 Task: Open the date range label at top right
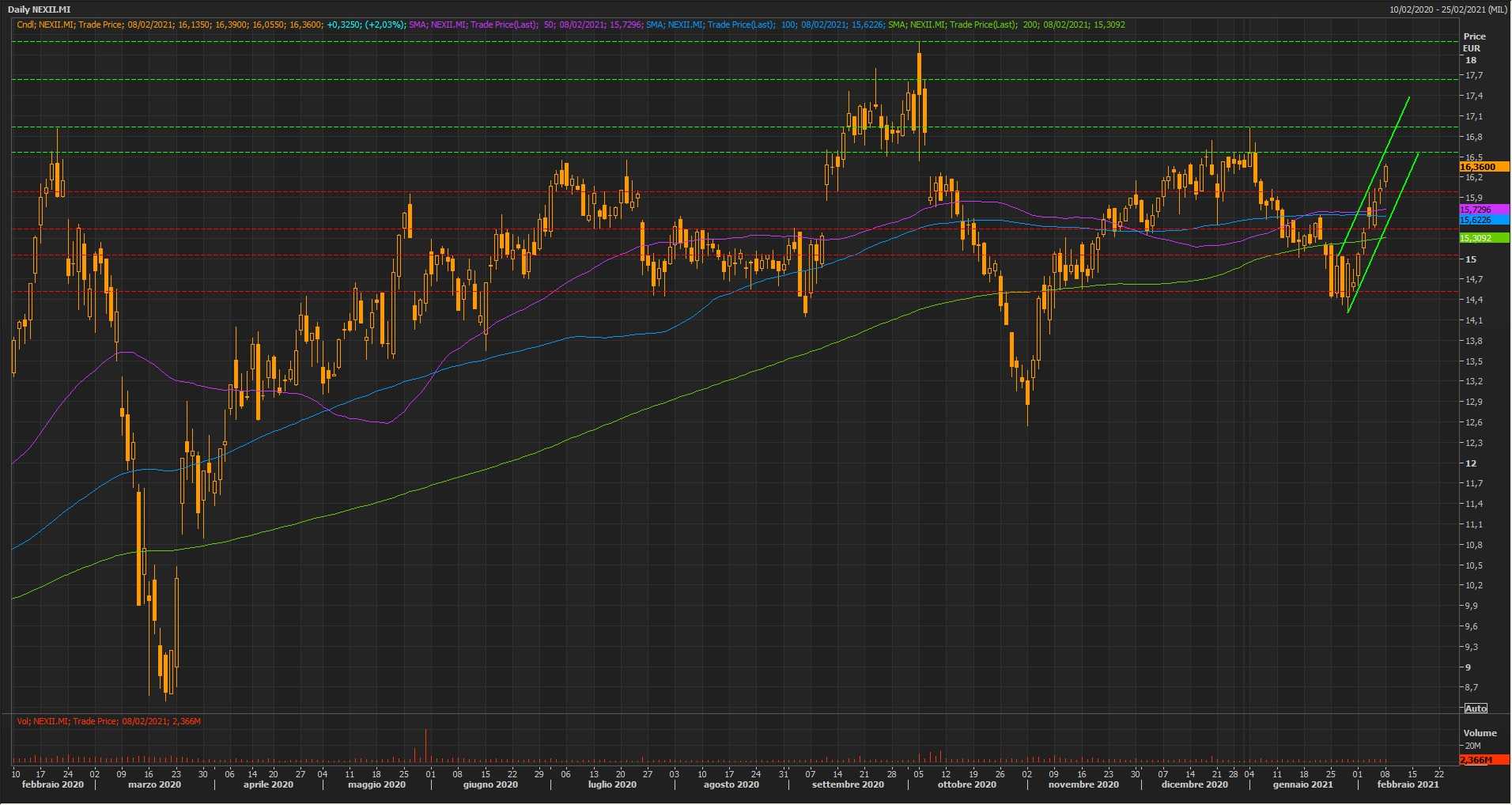click(1448, 9)
